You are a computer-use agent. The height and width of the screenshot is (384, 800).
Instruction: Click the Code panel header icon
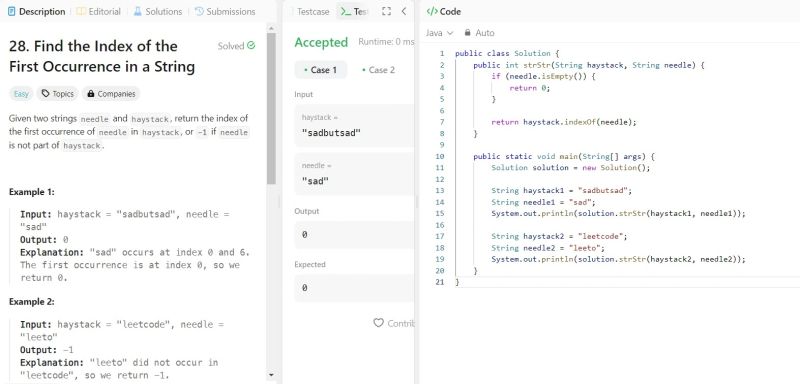[432, 11]
